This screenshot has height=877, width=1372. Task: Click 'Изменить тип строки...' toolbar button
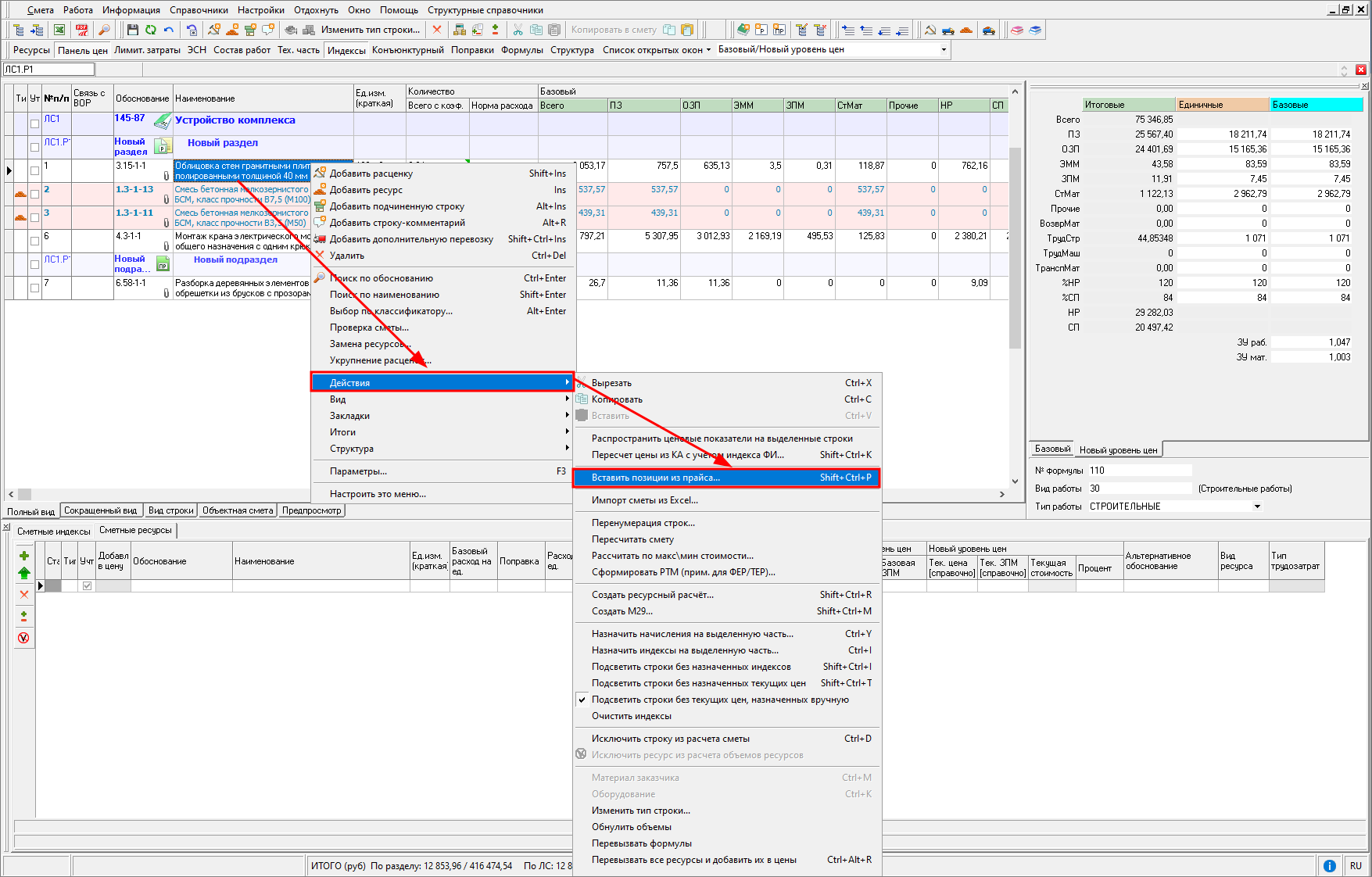pyautogui.click(x=370, y=30)
